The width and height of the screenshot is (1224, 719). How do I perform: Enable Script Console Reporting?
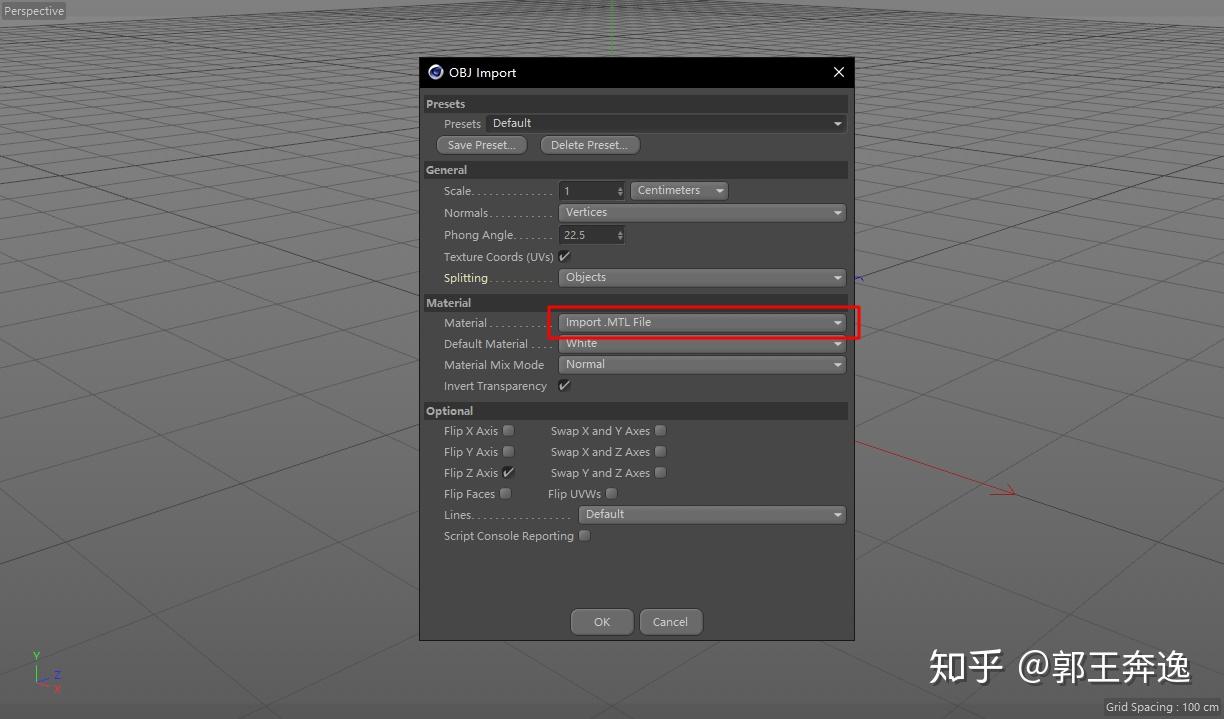(x=584, y=535)
